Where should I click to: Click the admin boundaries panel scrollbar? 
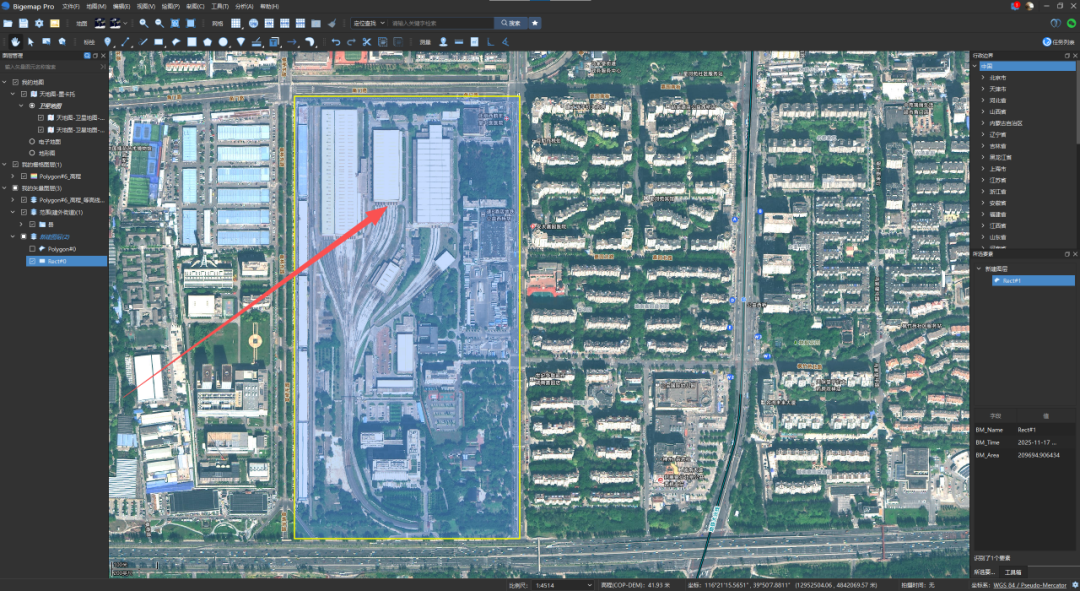point(1077,103)
